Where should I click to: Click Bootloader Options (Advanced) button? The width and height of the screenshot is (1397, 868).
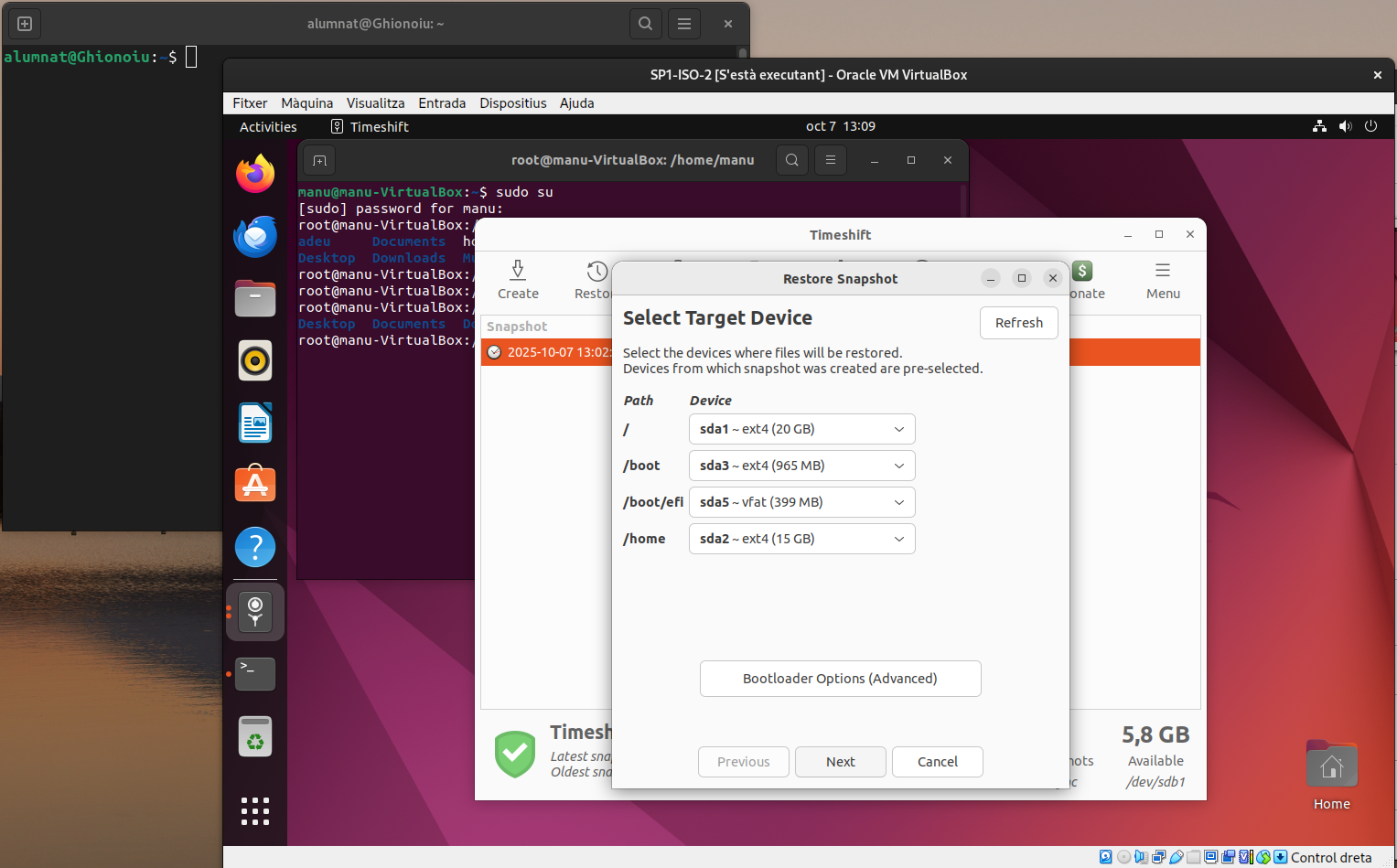(x=840, y=679)
